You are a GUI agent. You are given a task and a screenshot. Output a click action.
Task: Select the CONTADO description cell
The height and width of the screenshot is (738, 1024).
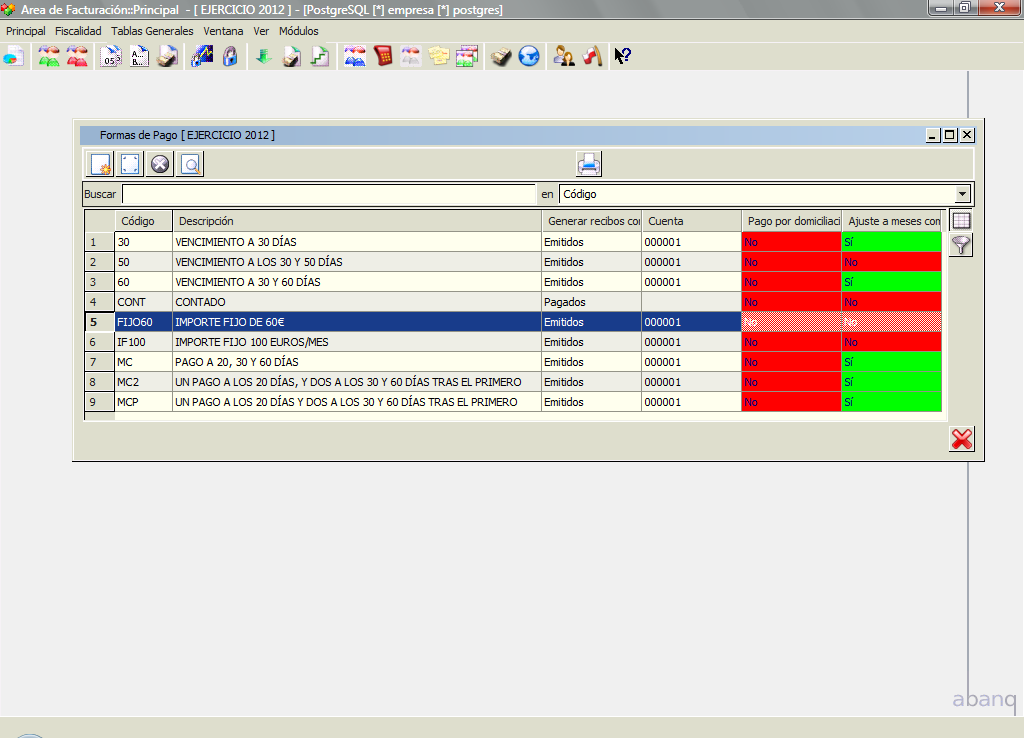pyautogui.click(x=357, y=302)
